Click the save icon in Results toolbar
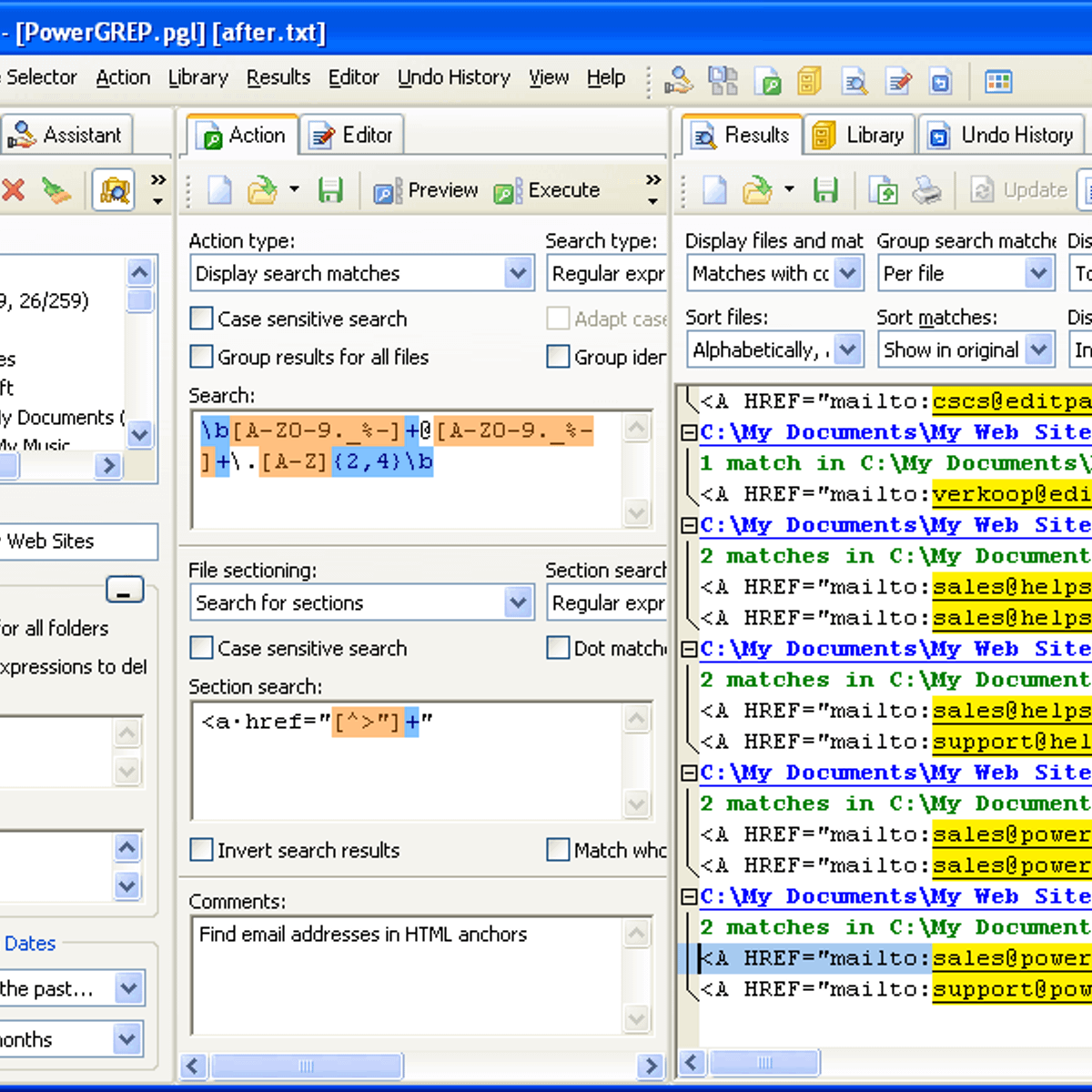The height and width of the screenshot is (1092, 1092). click(825, 190)
